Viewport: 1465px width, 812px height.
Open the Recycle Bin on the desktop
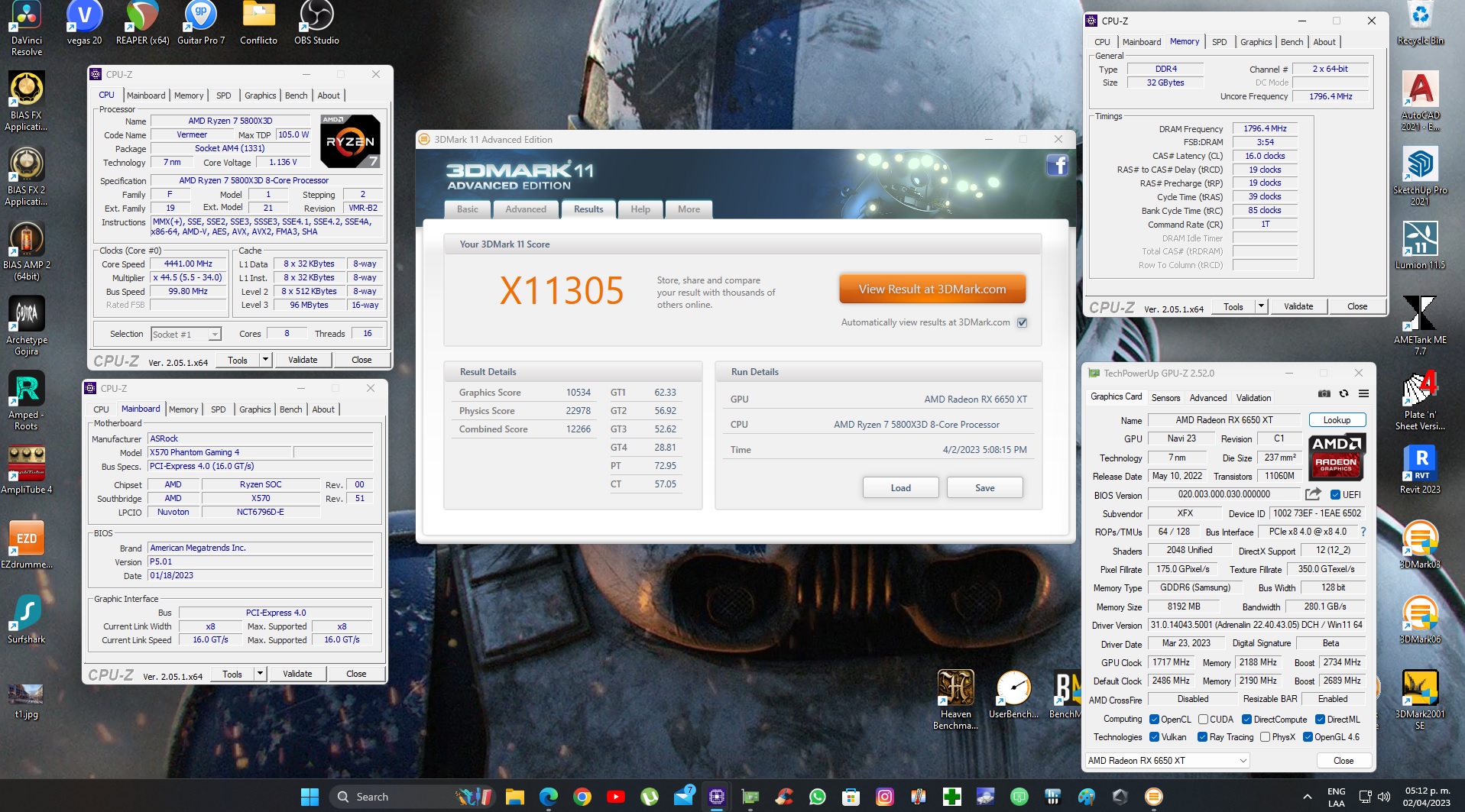pos(1420,24)
